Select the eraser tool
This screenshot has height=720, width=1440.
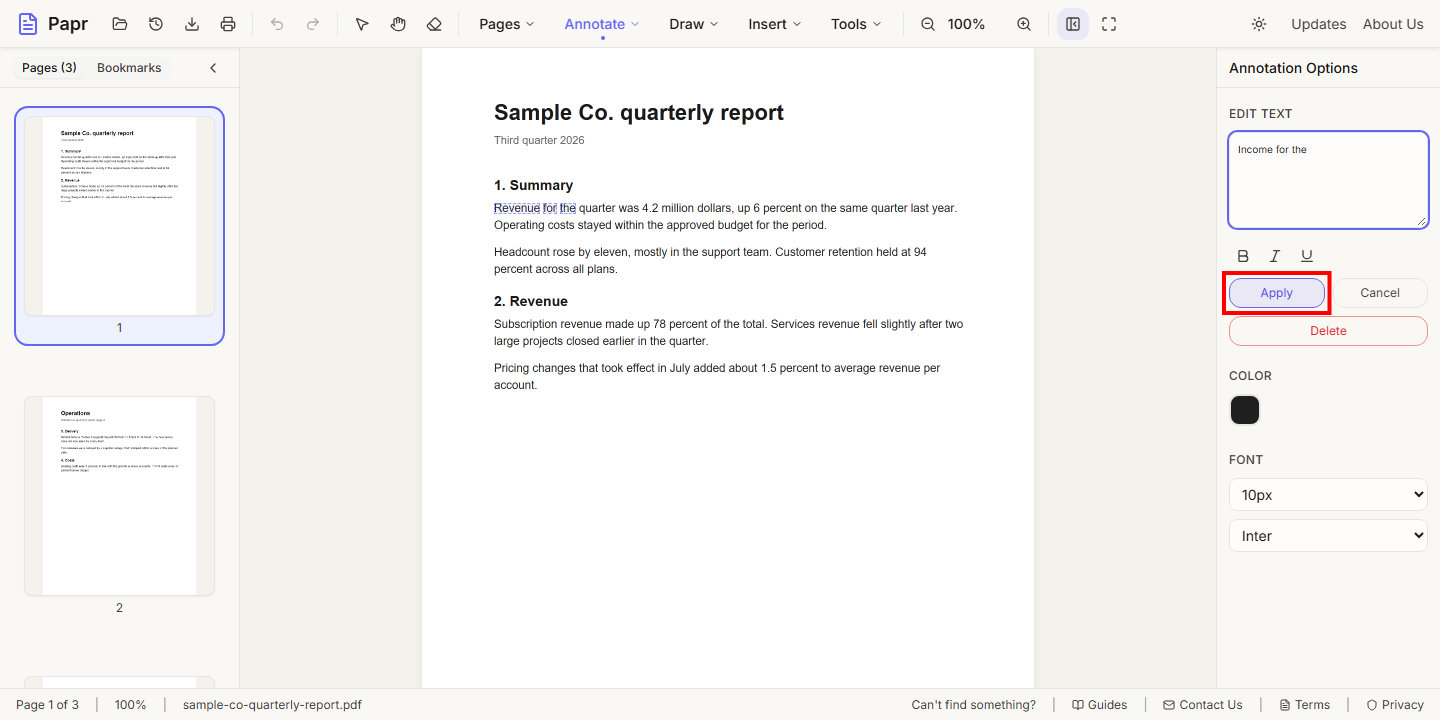pyautogui.click(x=434, y=24)
